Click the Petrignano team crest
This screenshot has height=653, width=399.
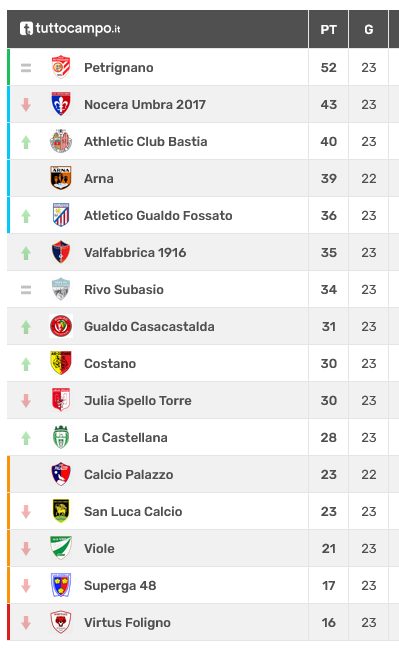[61, 67]
